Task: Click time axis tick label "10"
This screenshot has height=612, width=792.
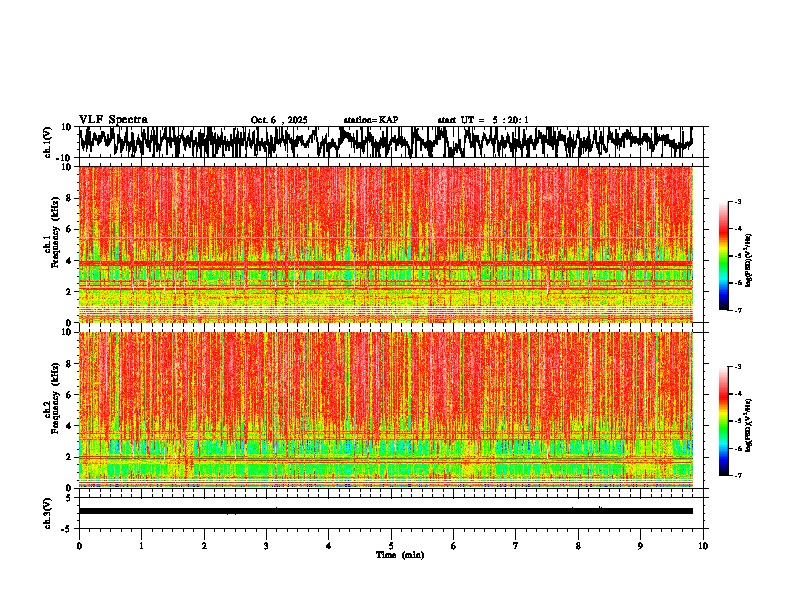Action: (703, 546)
